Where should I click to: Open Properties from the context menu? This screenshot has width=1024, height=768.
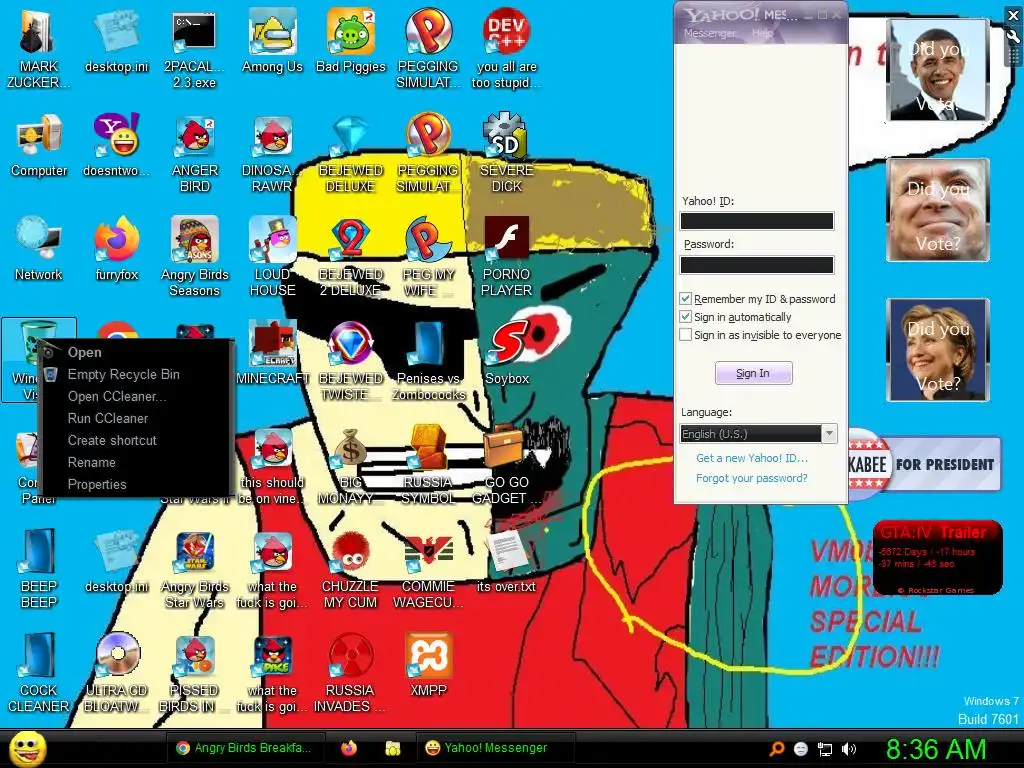pos(136,485)
